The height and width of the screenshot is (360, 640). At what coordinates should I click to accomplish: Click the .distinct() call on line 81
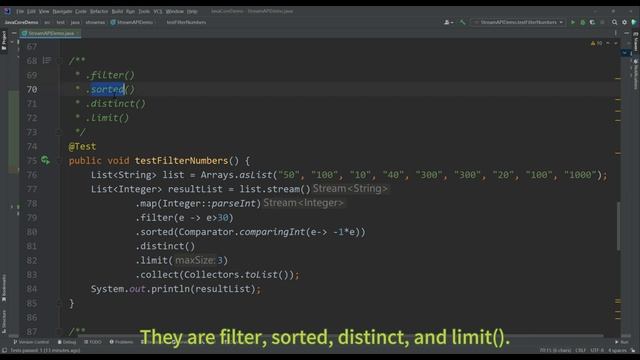coord(165,246)
